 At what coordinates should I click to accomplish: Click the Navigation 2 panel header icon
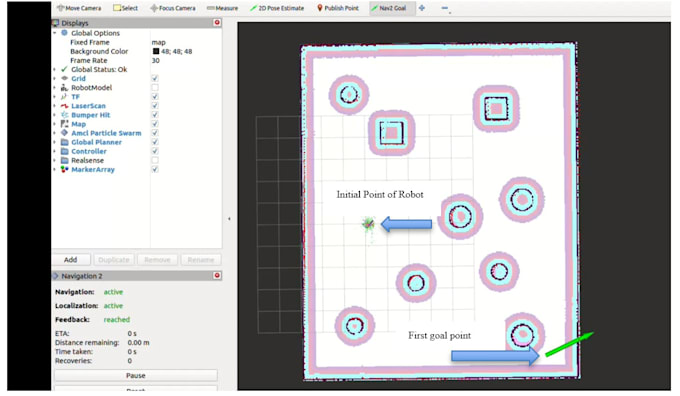point(56,276)
